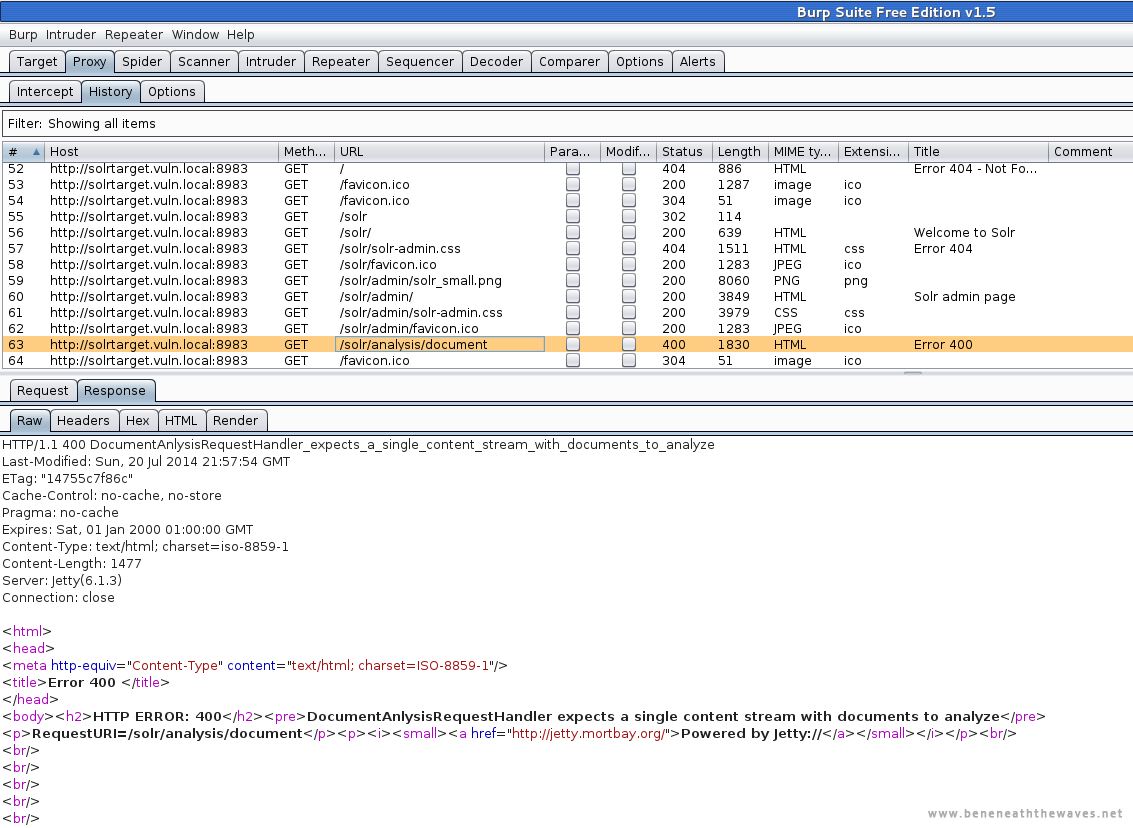1133x828 pixels.
Task: Click the ETag header line in response
Action: (x=67, y=478)
